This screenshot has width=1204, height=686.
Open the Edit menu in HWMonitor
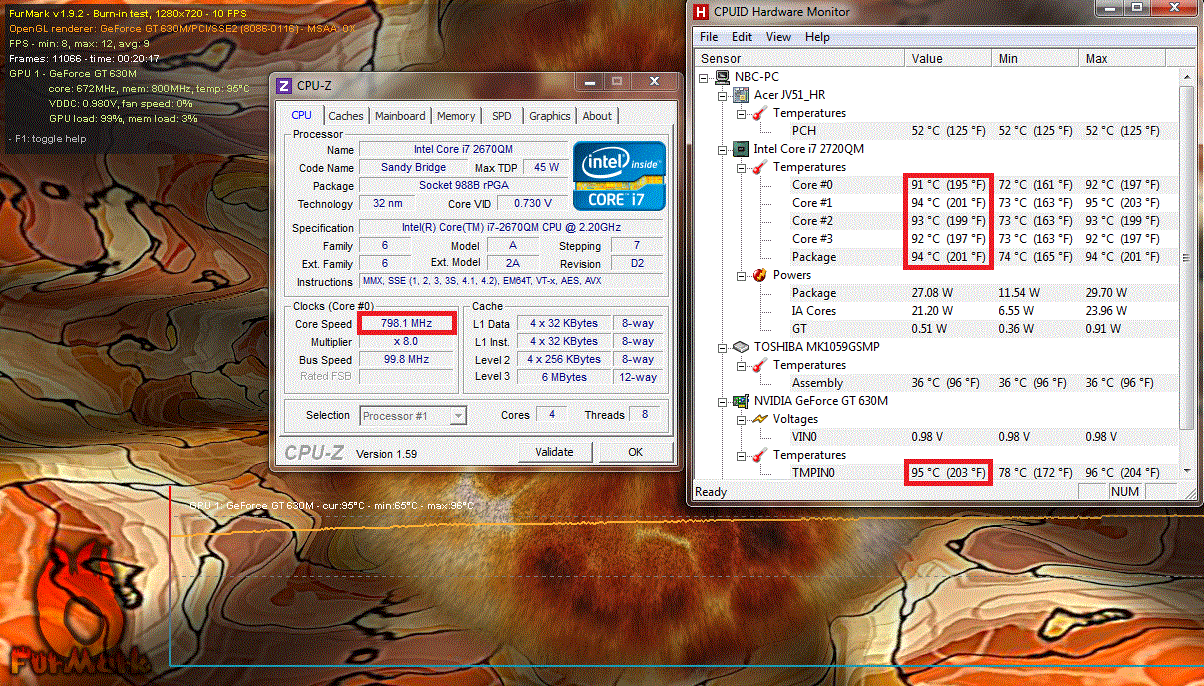coord(742,37)
